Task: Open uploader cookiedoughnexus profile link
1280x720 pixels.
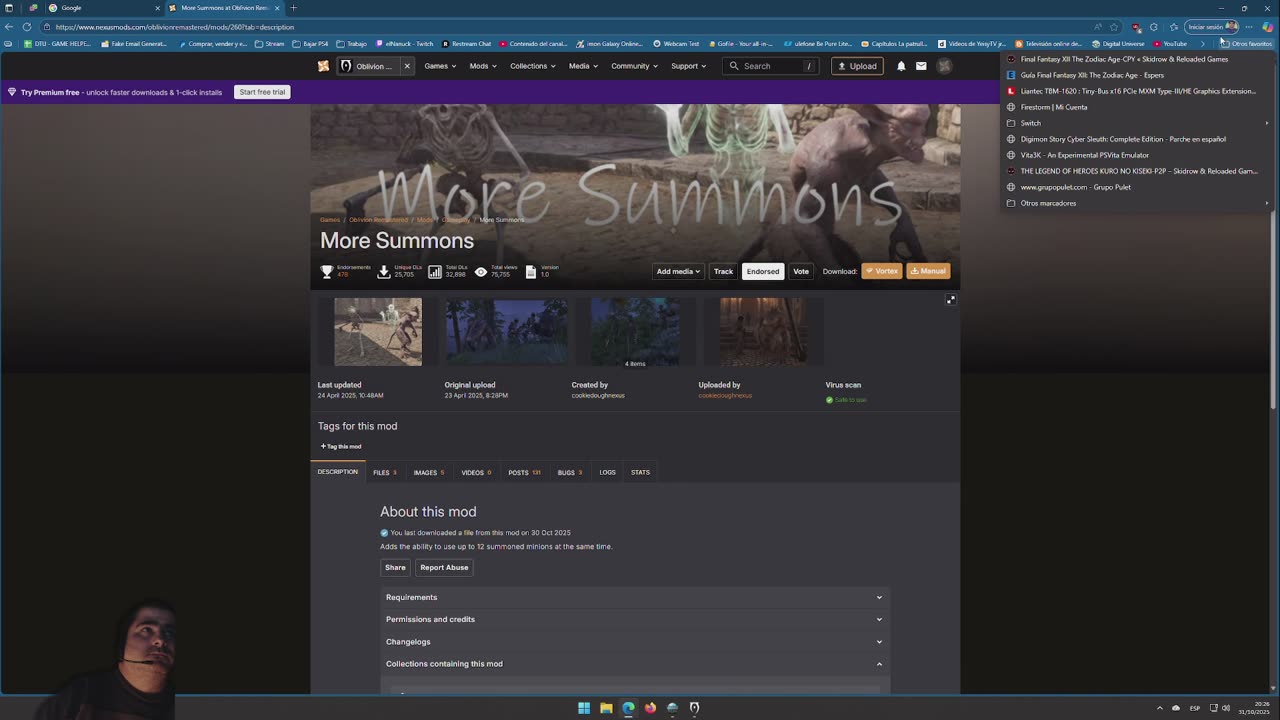Action: (x=725, y=395)
